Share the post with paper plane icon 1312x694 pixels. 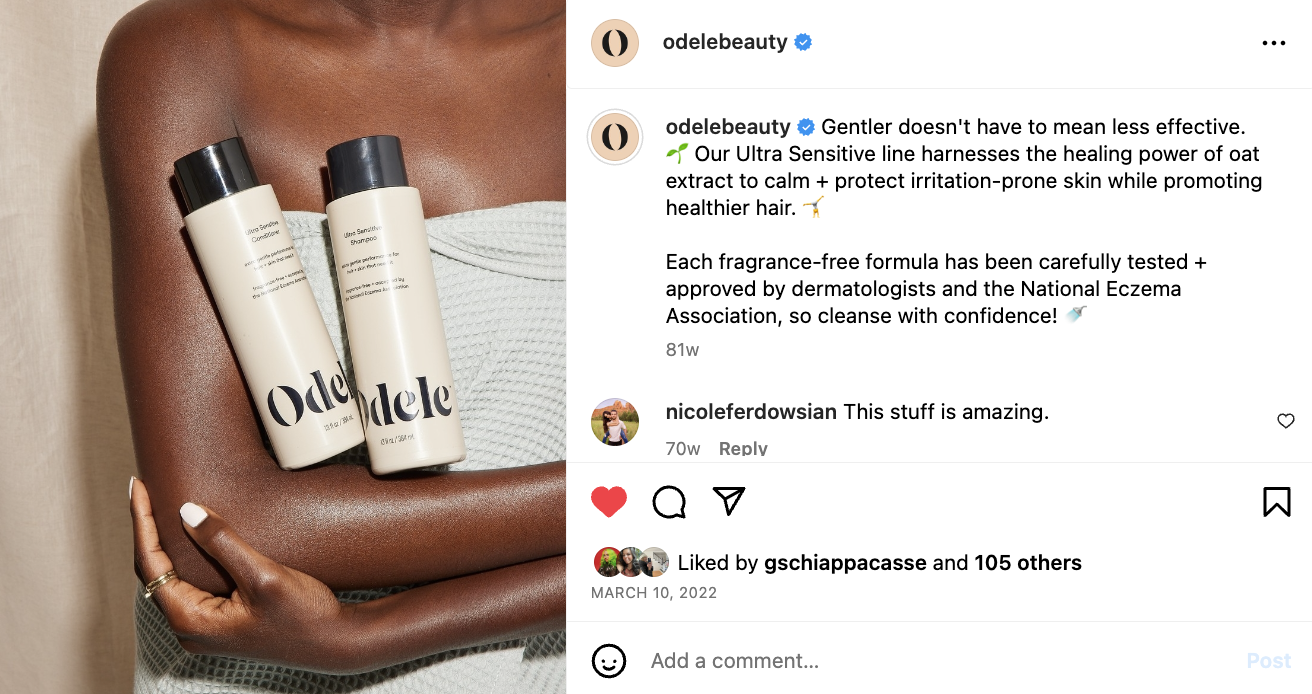(x=729, y=501)
